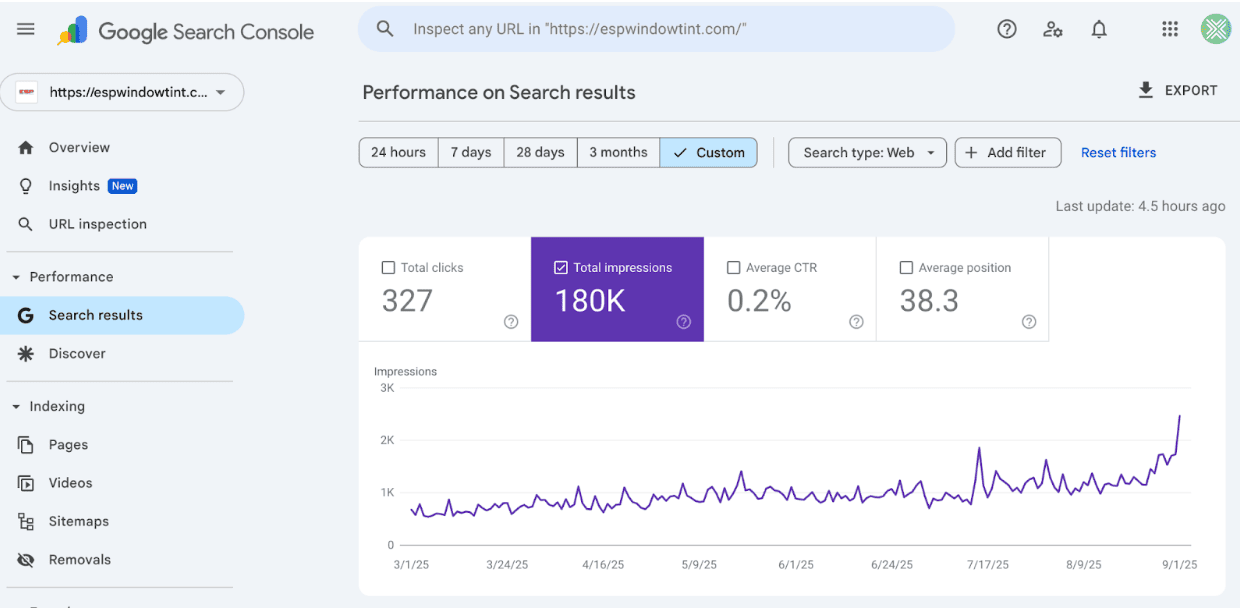Click the Reset filters link
The image size is (1240, 608).
1118,153
